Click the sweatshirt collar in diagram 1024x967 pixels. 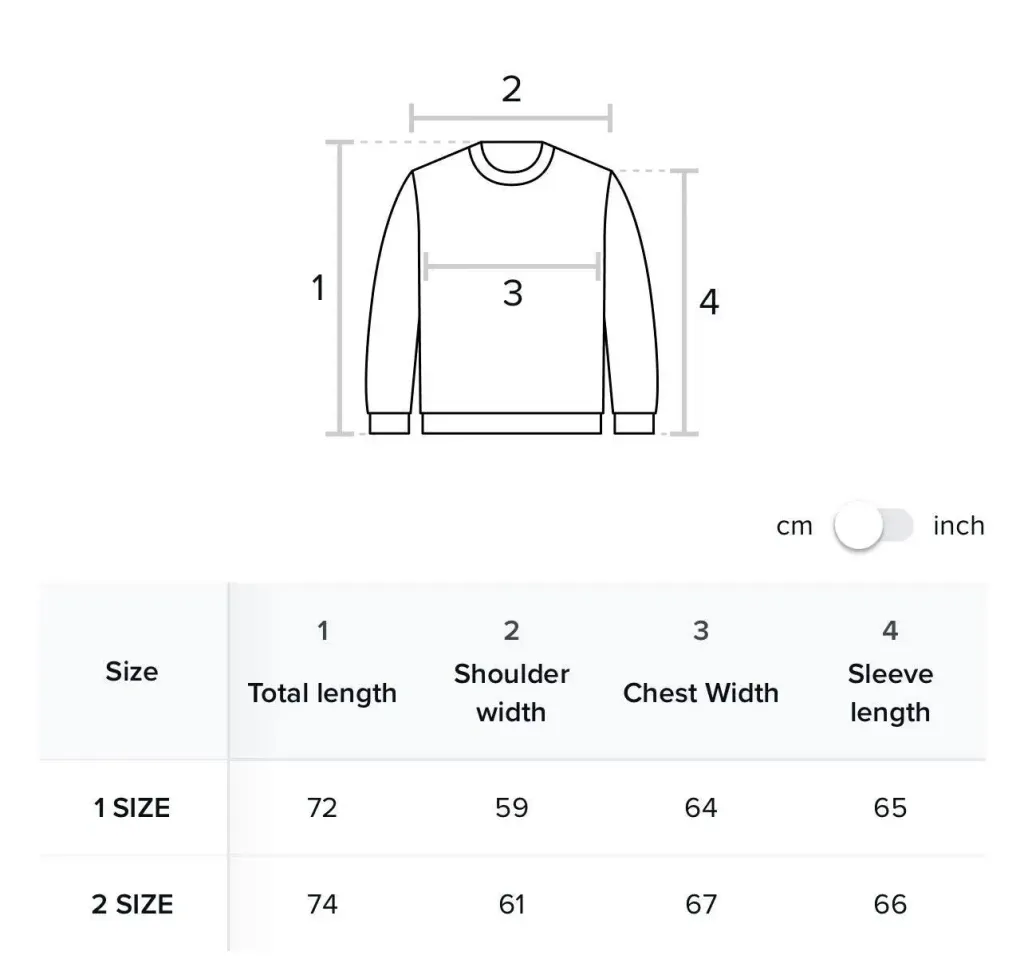[511, 160]
